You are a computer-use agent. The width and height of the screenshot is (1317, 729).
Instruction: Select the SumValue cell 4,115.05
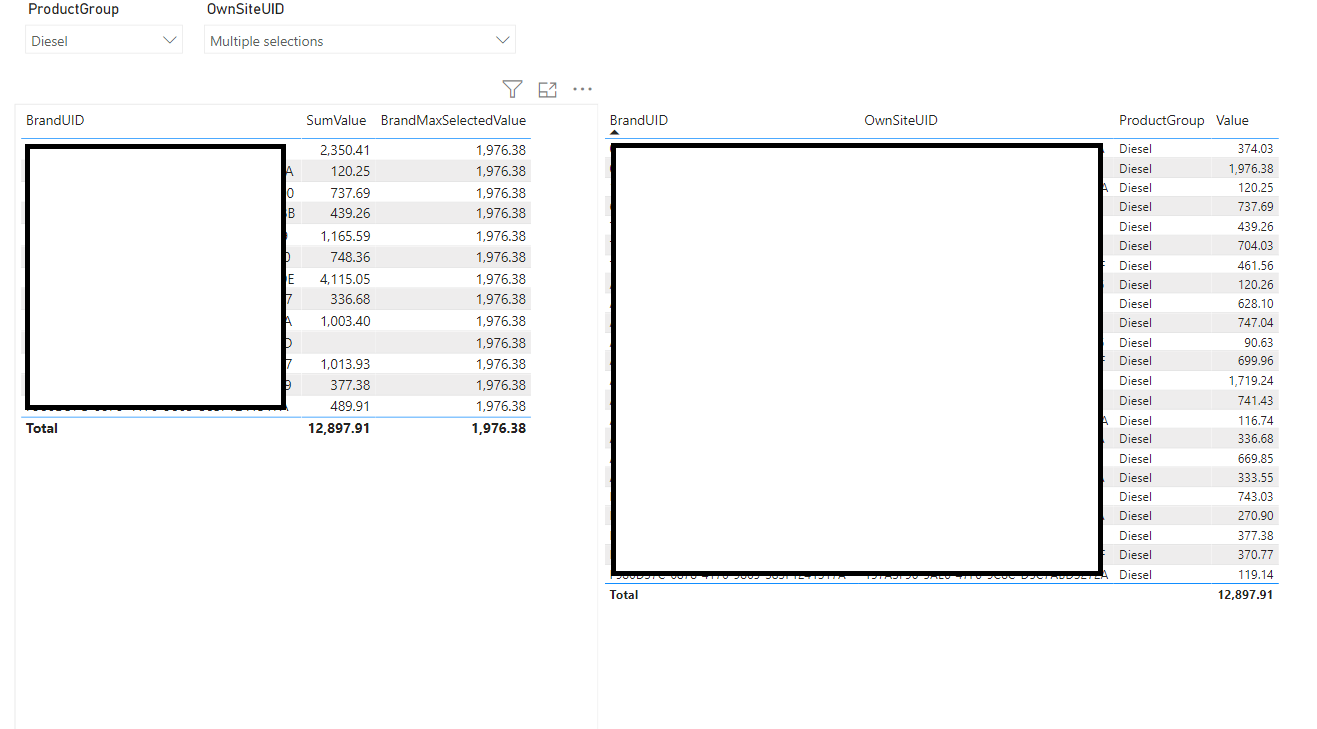[345, 279]
